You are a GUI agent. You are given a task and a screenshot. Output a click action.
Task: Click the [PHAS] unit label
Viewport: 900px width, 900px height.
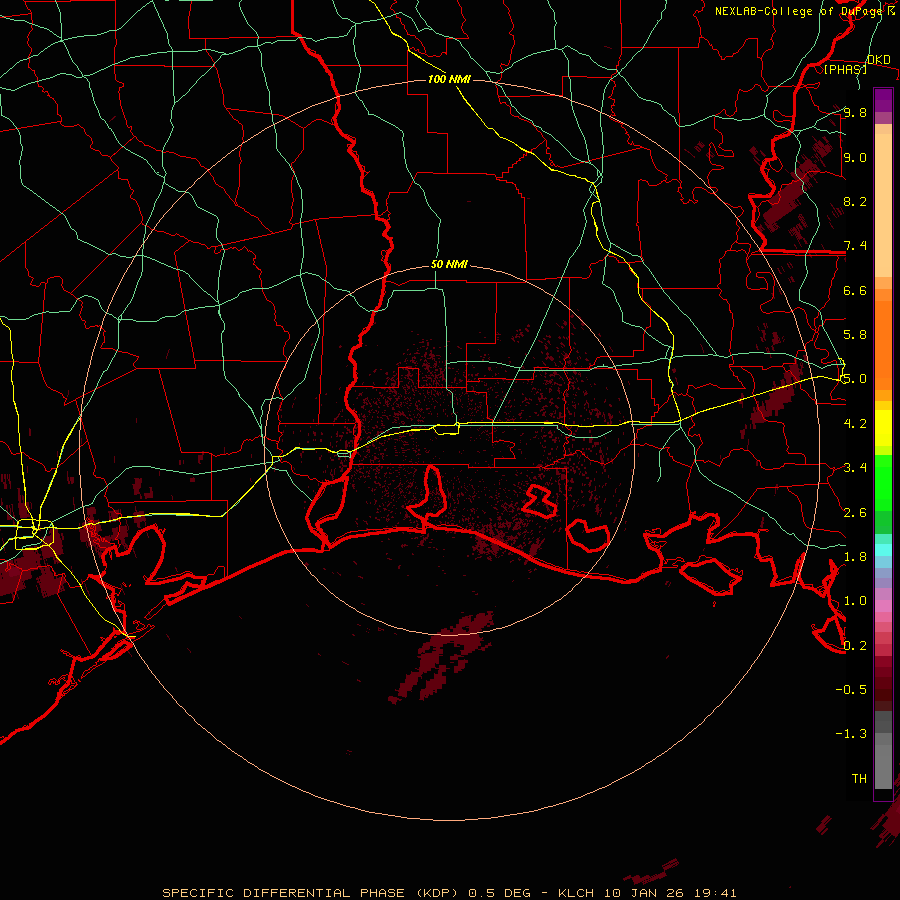pyautogui.click(x=845, y=69)
